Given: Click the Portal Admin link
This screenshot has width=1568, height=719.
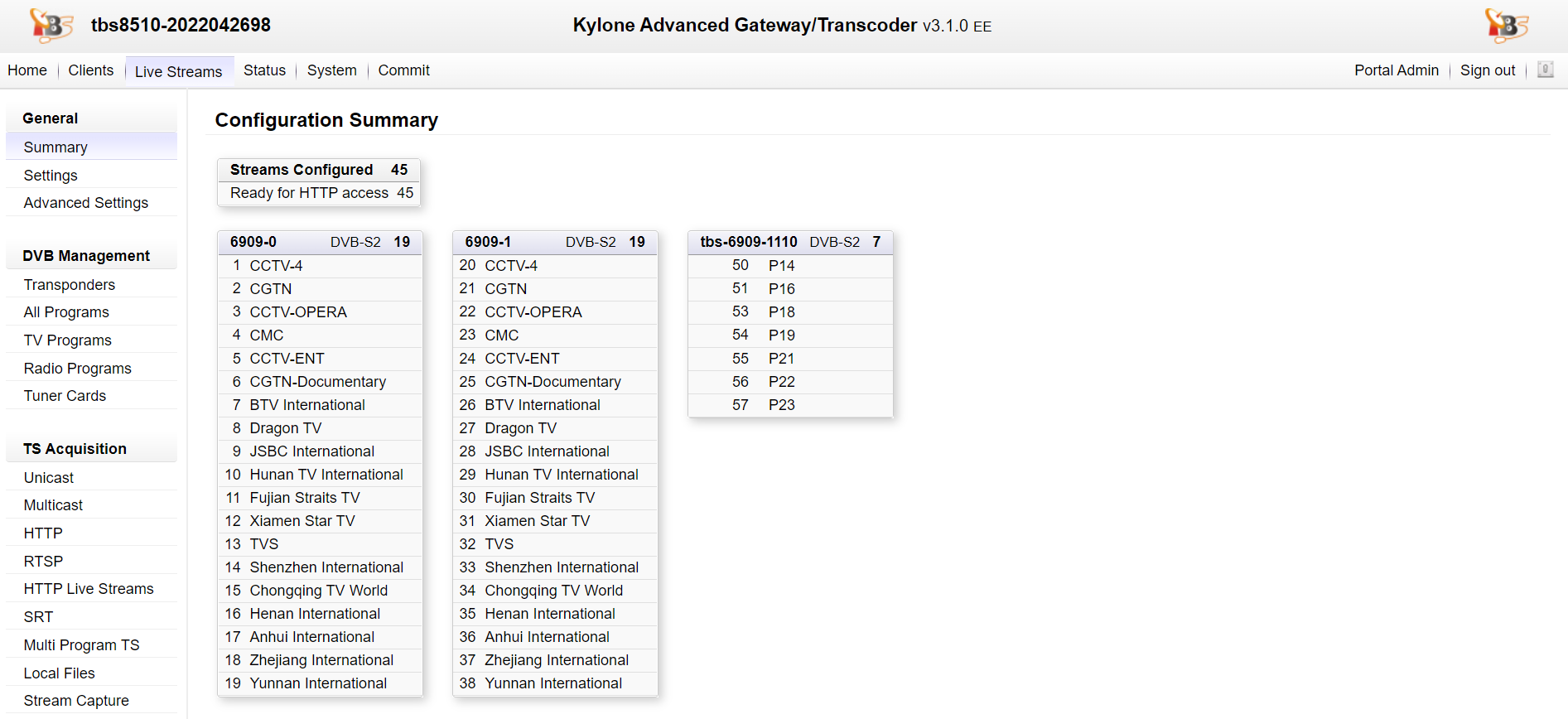Looking at the screenshot, I should click(1396, 70).
